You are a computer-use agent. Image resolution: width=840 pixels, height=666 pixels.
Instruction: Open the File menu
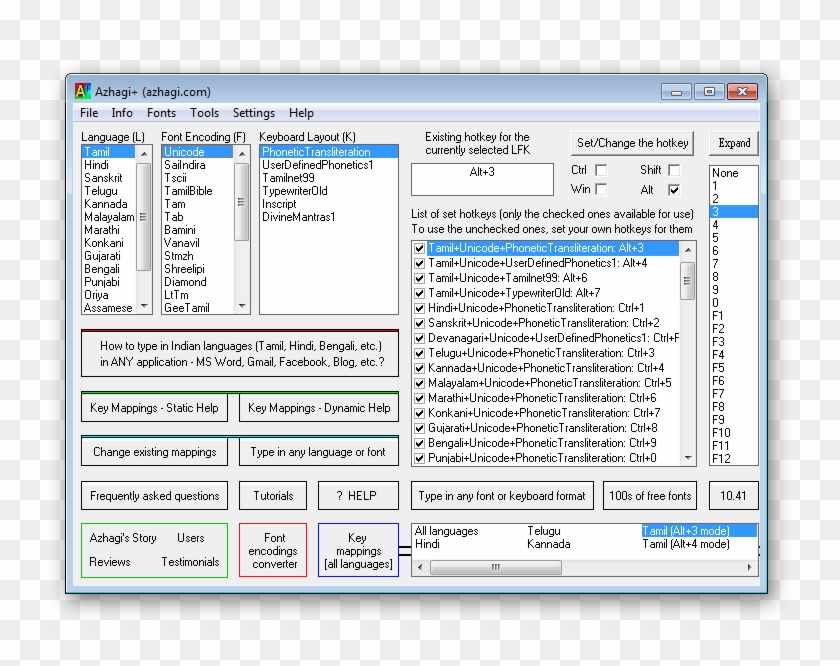pos(89,113)
